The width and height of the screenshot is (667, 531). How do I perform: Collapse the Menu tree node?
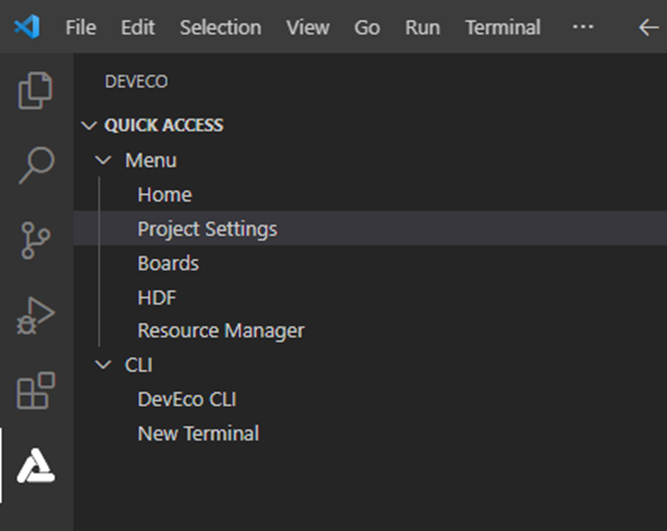pyautogui.click(x=103, y=160)
